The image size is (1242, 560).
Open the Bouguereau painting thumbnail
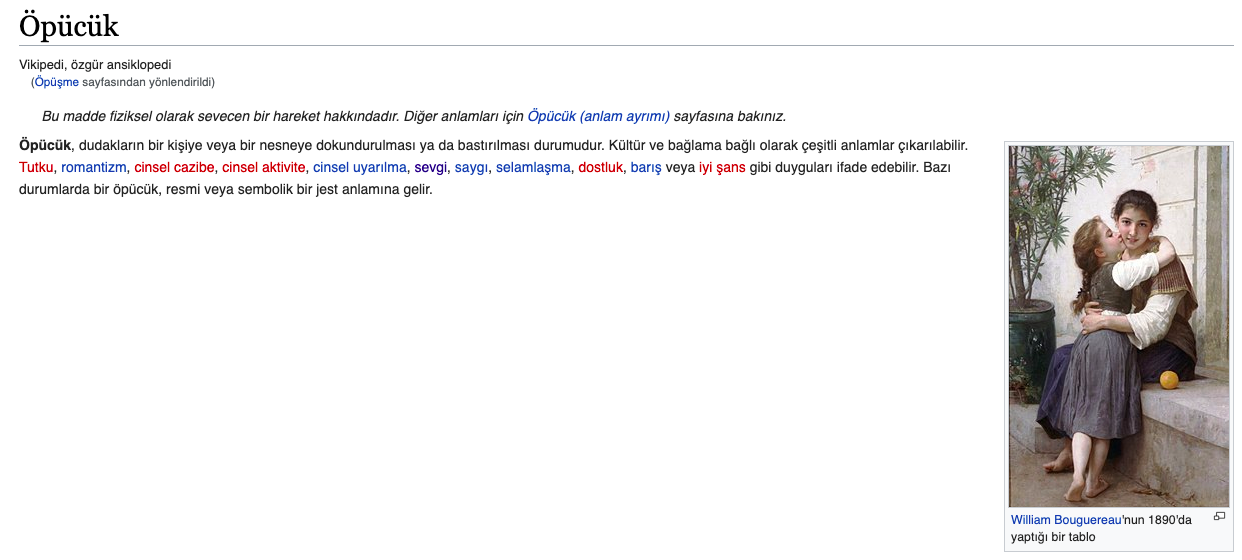pos(1119,326)
